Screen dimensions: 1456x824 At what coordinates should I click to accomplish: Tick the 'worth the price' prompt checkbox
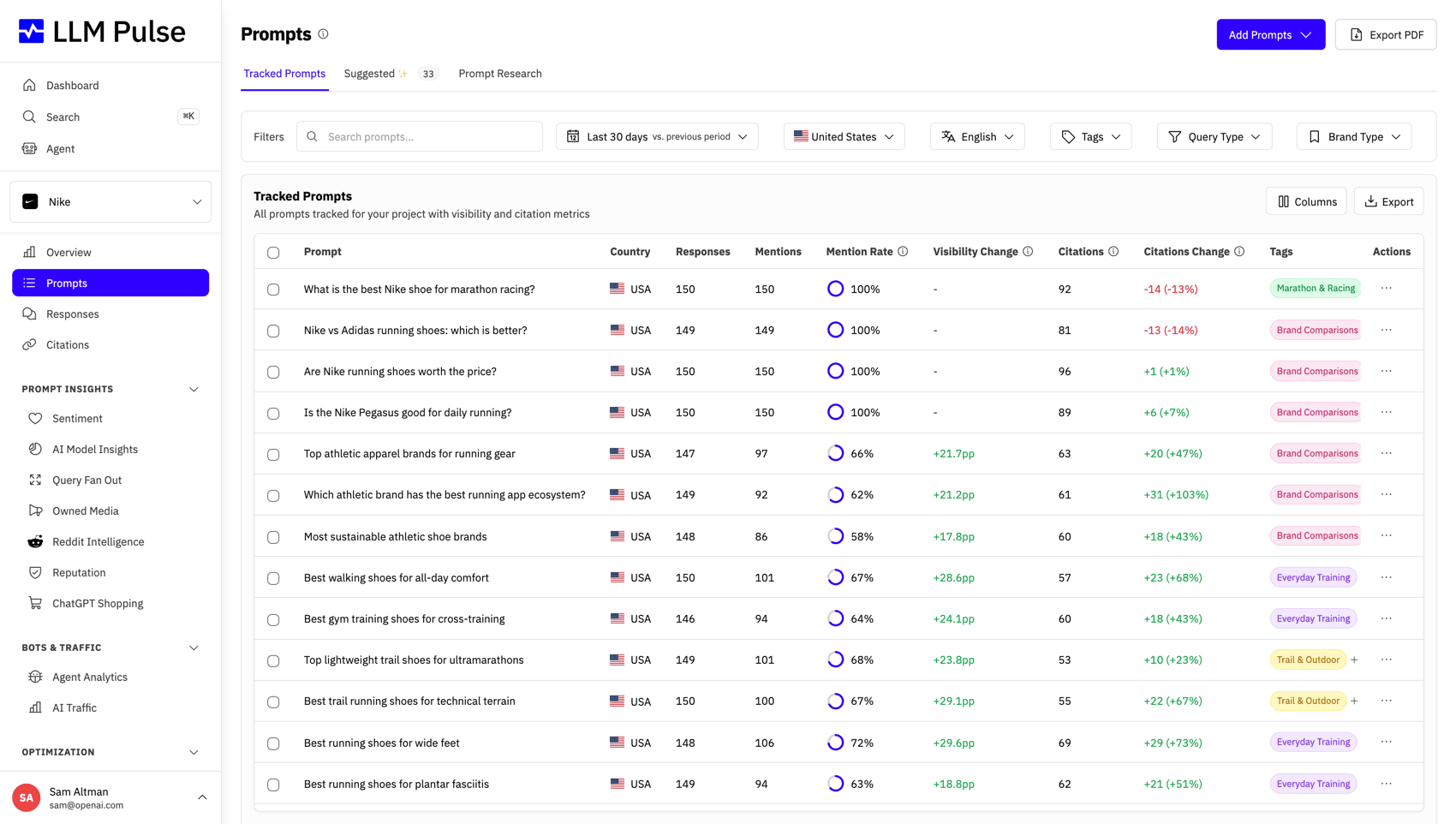[x=273, y=372]
